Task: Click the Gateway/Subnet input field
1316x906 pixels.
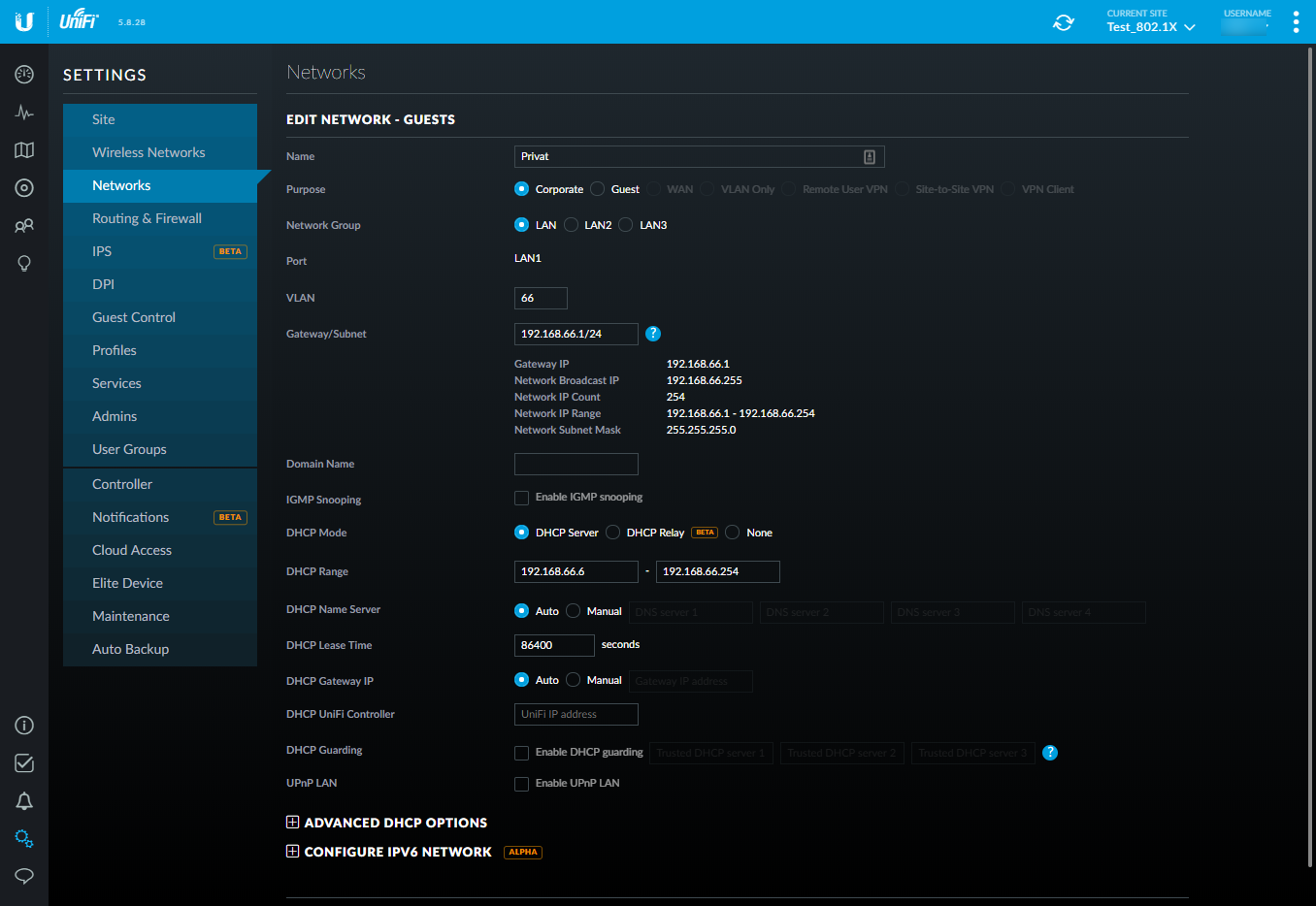Action: point(576,334)
